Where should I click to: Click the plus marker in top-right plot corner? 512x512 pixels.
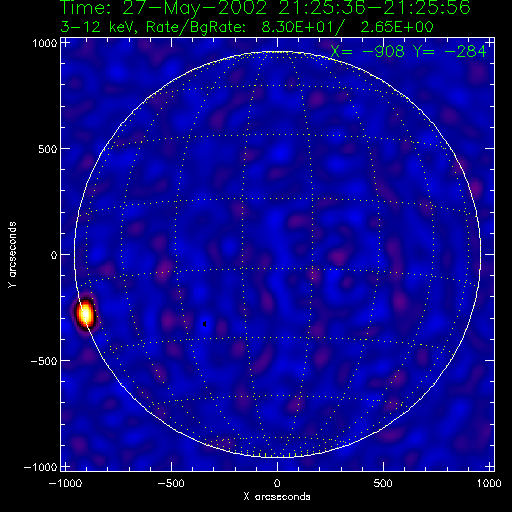click(x=490, y=43)
